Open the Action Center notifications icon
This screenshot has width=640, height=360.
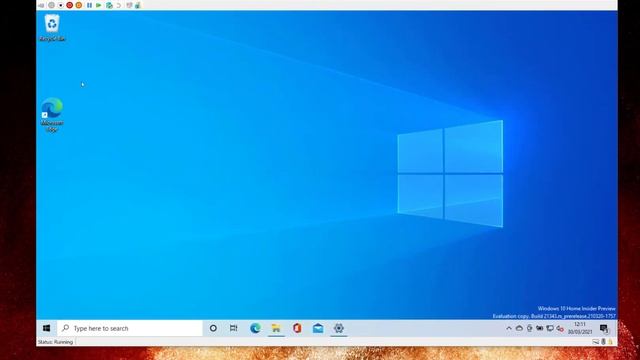coord(604,329)
